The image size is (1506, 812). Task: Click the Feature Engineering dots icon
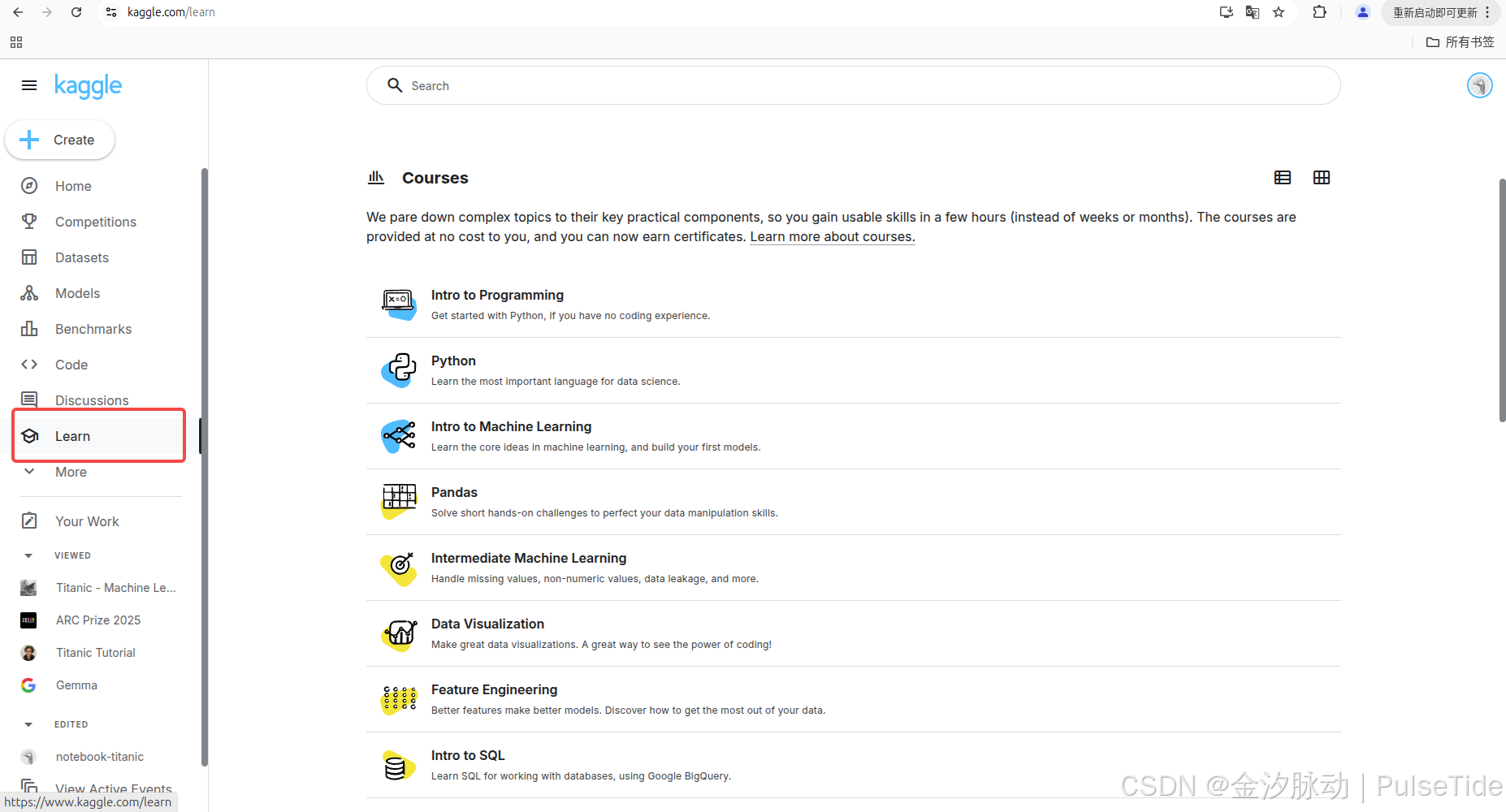pos(399,699)
